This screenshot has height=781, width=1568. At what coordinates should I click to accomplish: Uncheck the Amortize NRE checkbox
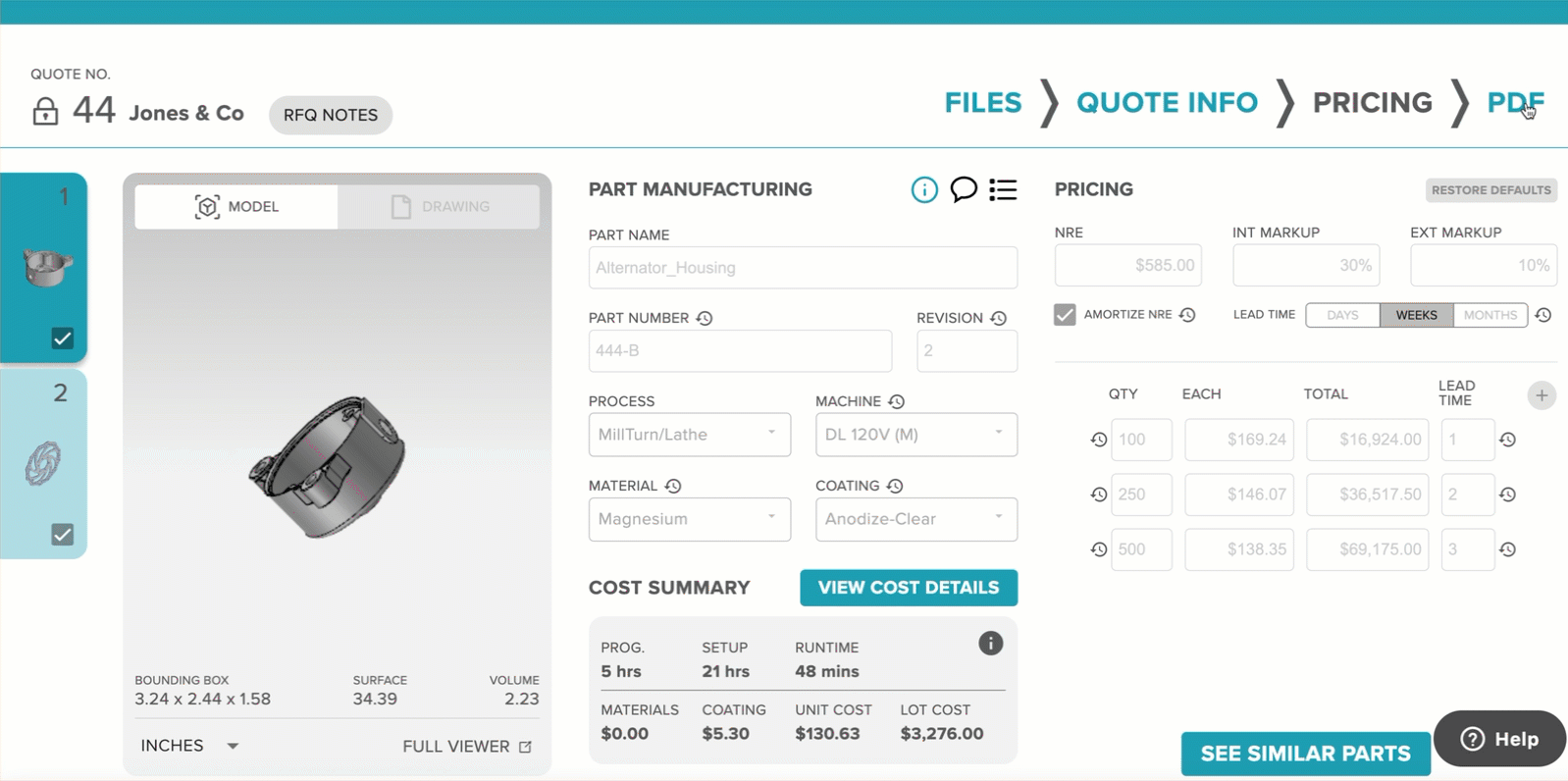(x=1065, y=315)
